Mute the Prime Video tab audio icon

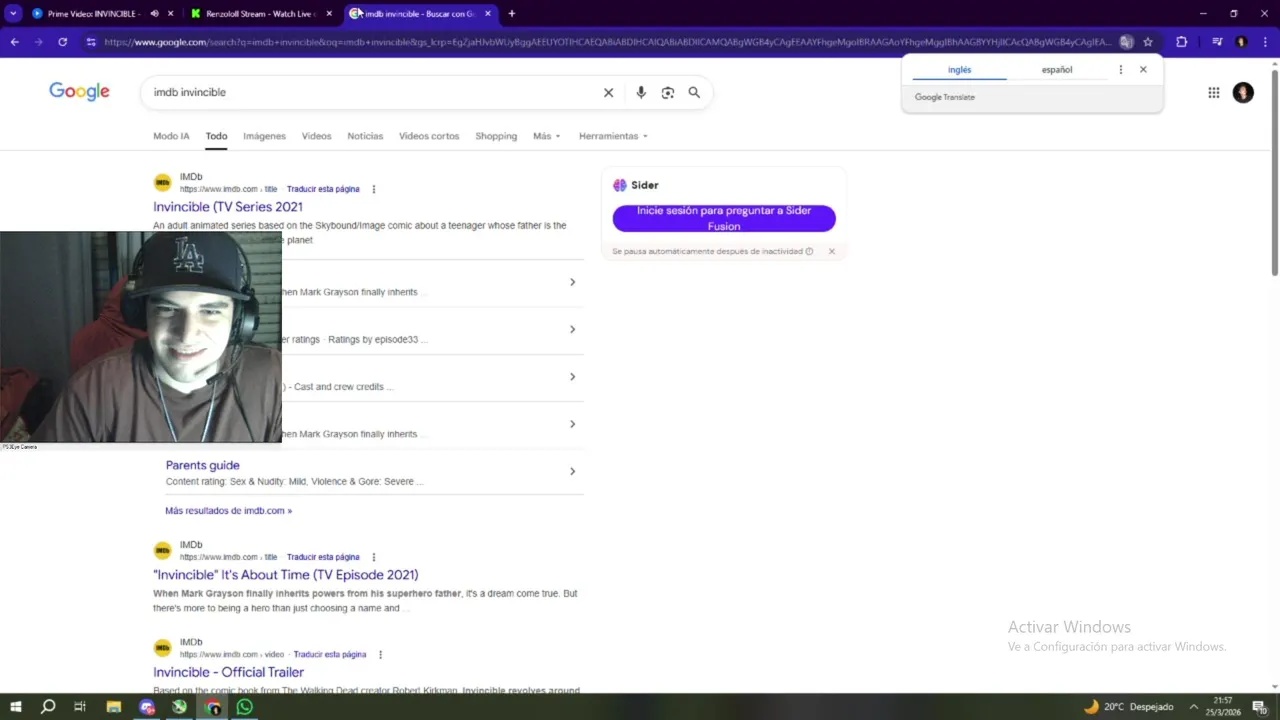tap(154, 14)
